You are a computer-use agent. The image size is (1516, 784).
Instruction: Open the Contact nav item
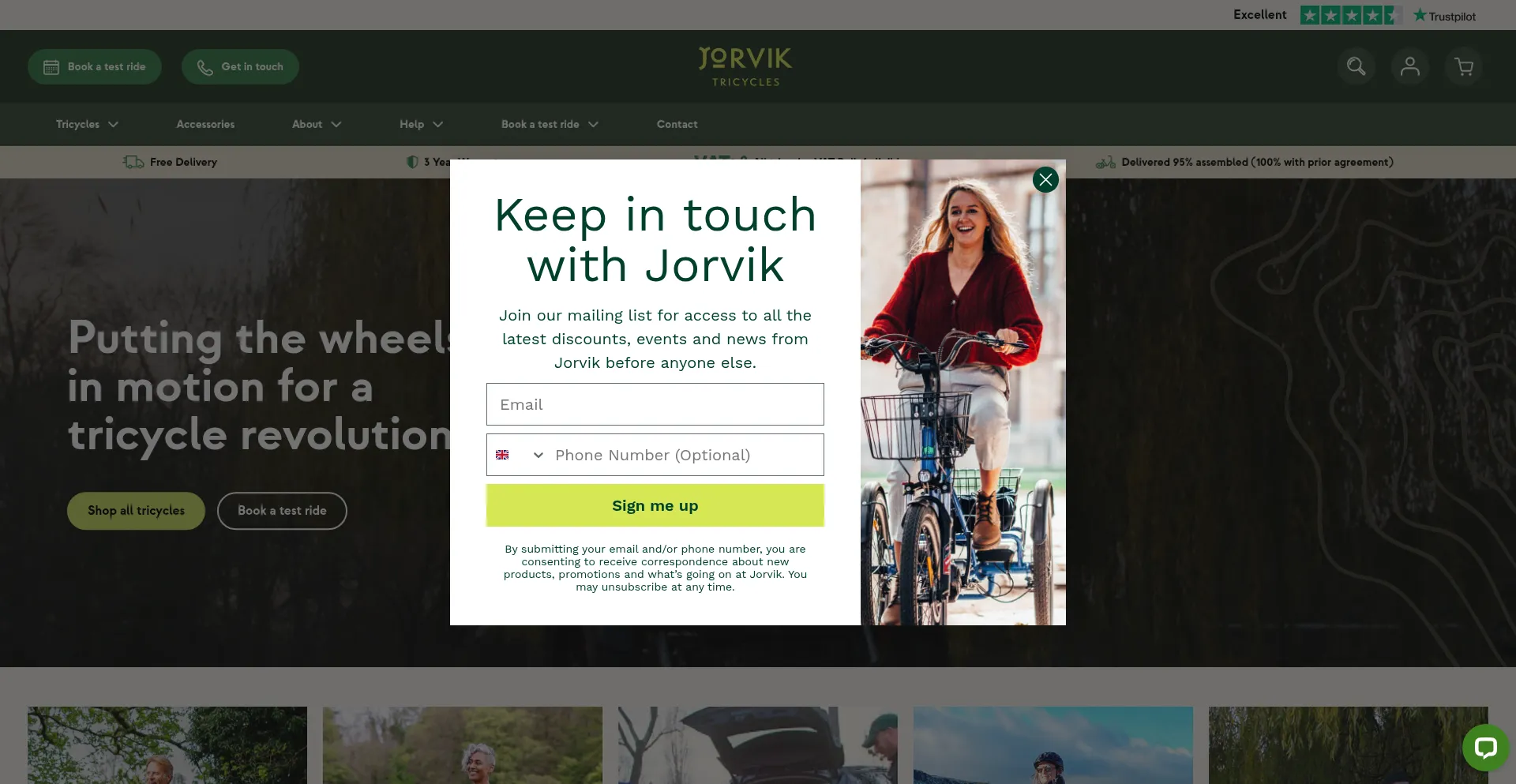[677, 124]
